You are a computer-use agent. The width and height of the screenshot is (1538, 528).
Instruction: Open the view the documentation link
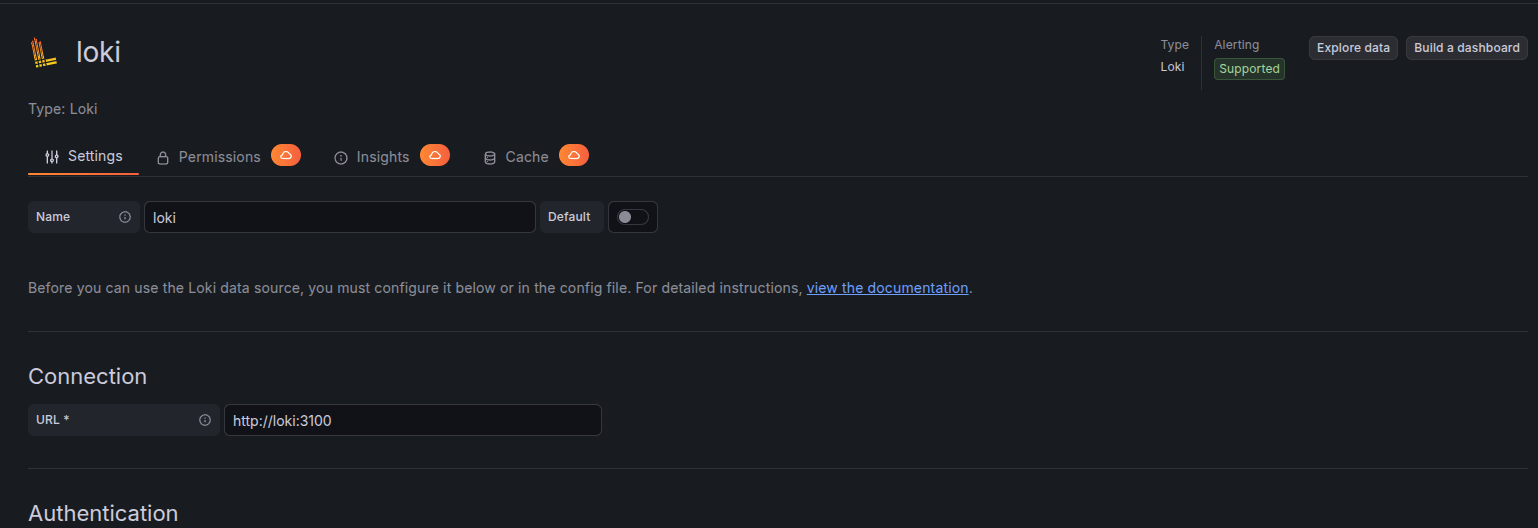pyautogui.click(x=887, y=288)
